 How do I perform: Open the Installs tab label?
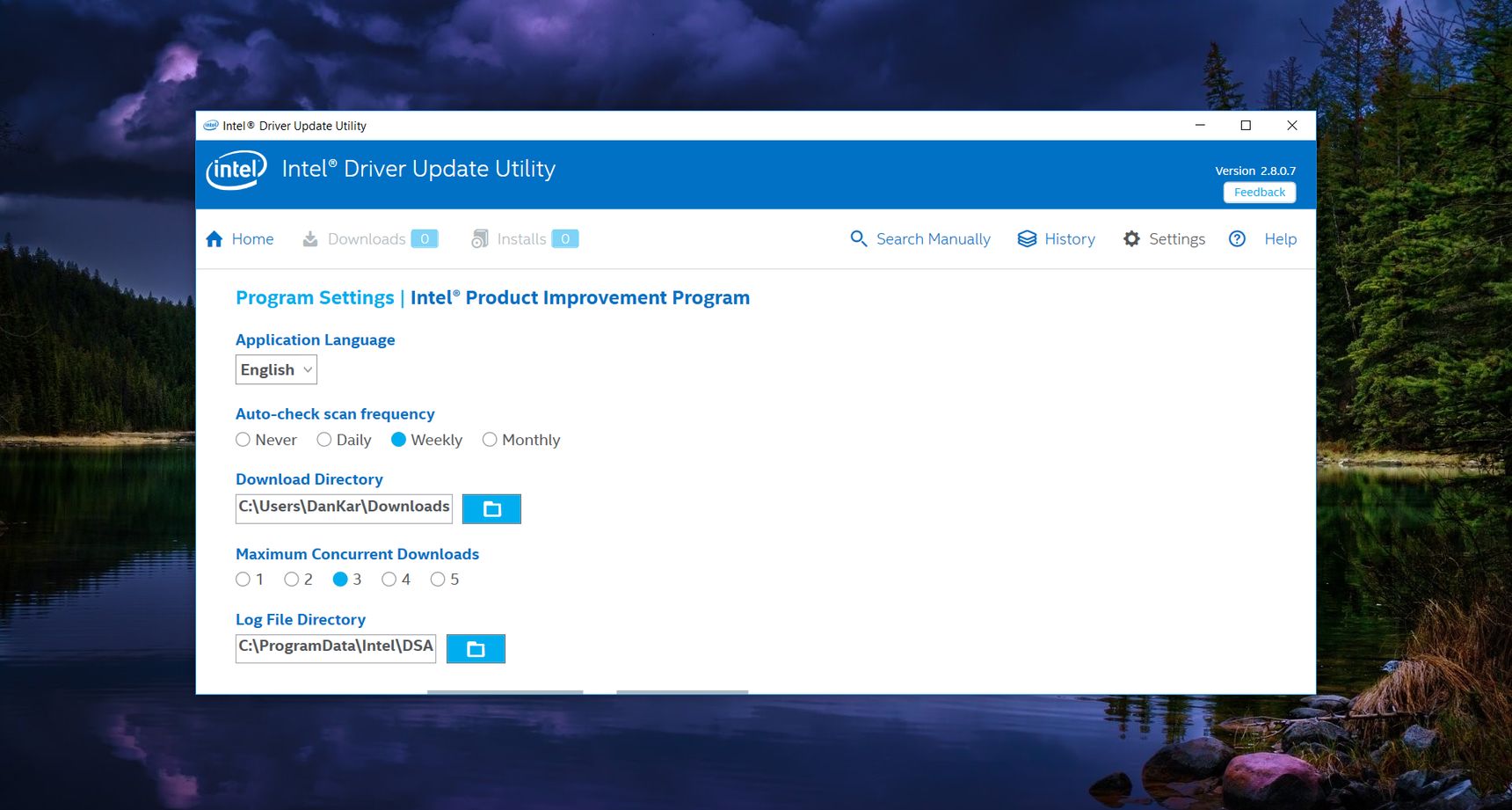521,239
